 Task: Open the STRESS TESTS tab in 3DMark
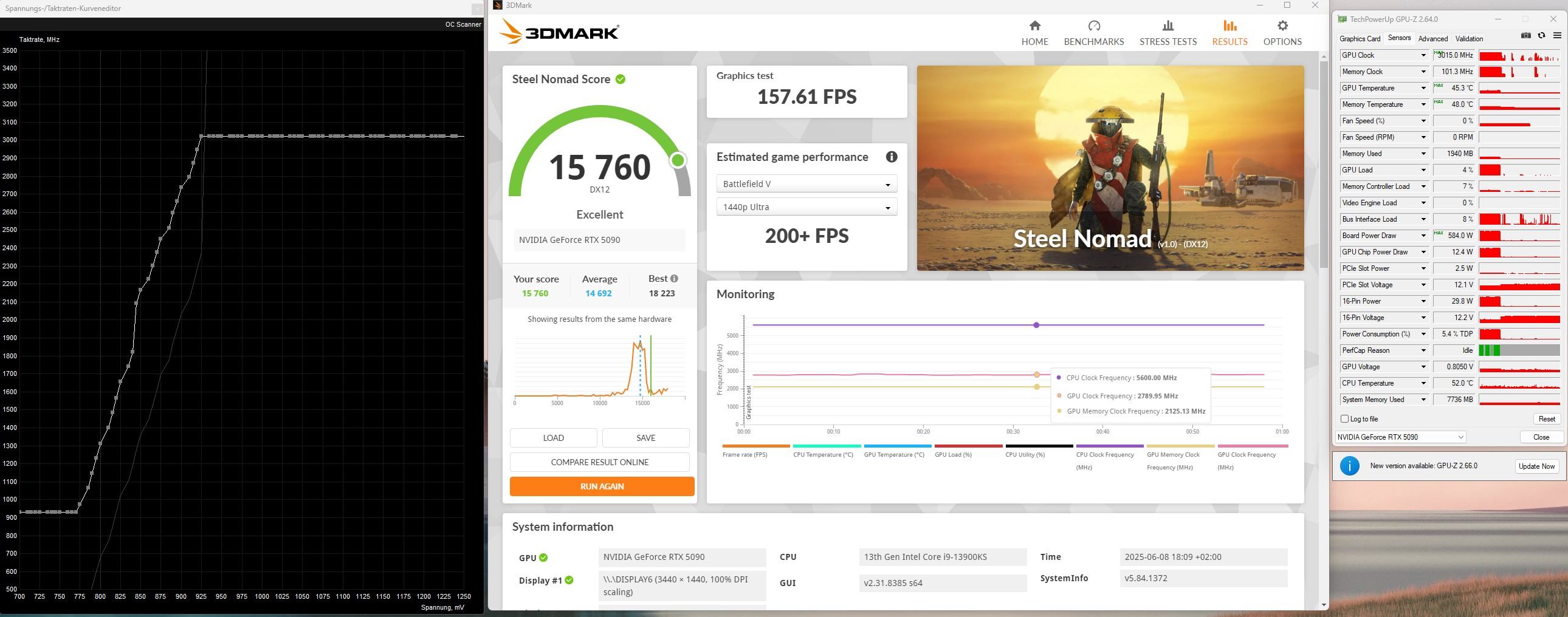point(1168,33)
